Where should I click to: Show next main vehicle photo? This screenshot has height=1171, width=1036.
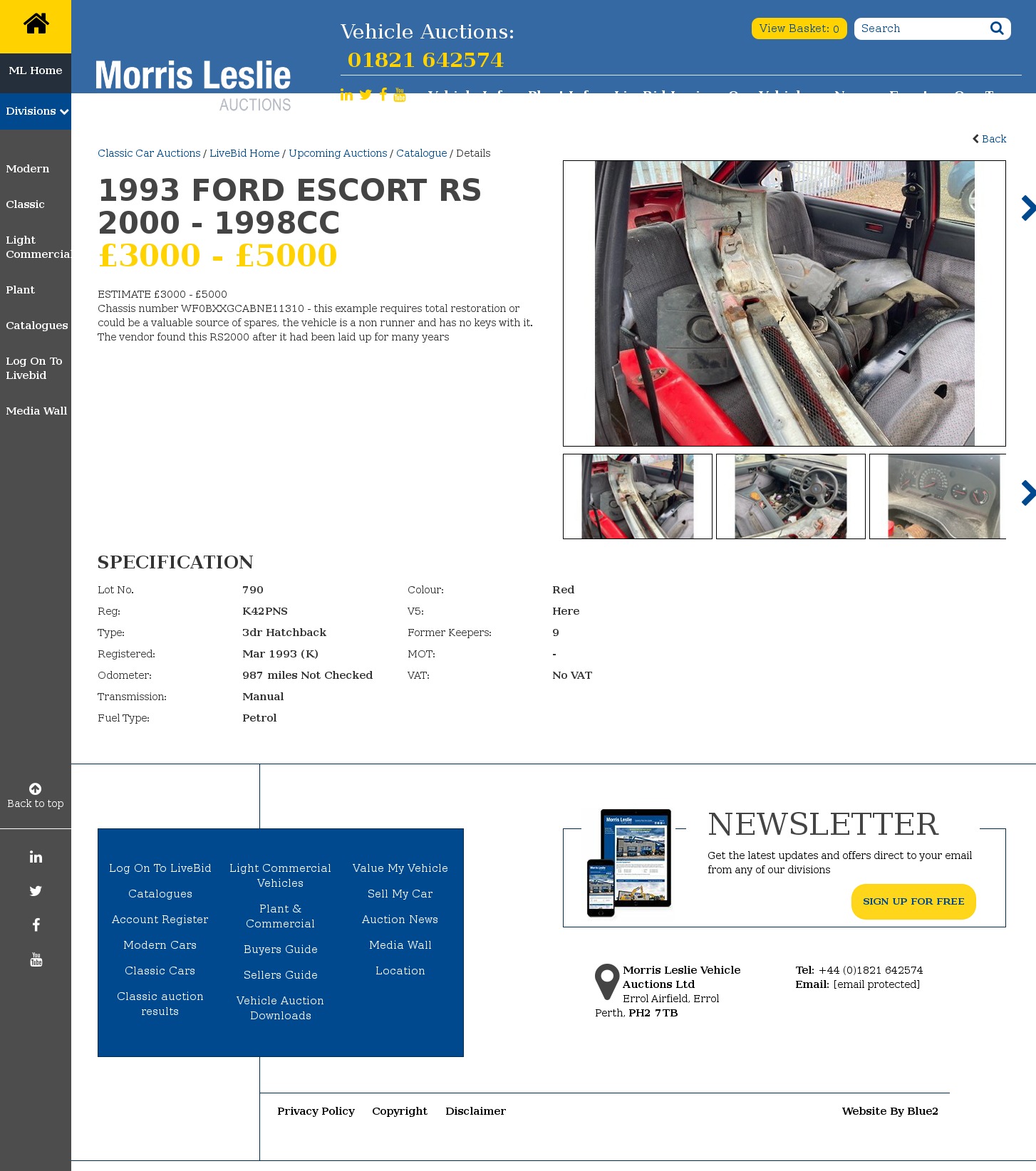(1027, 208)
